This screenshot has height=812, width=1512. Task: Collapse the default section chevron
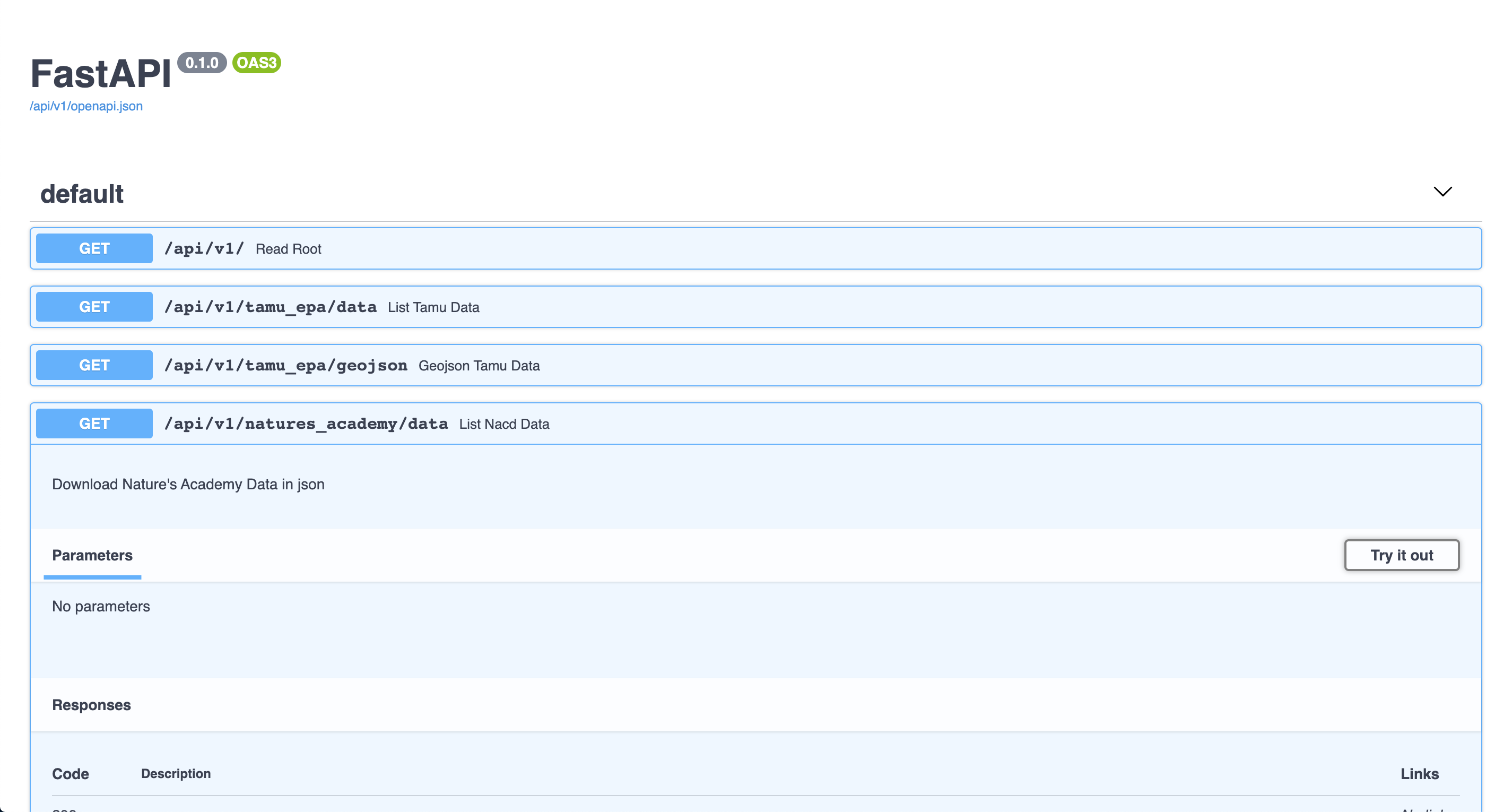pyautogui.click(x=1442, y=192)
